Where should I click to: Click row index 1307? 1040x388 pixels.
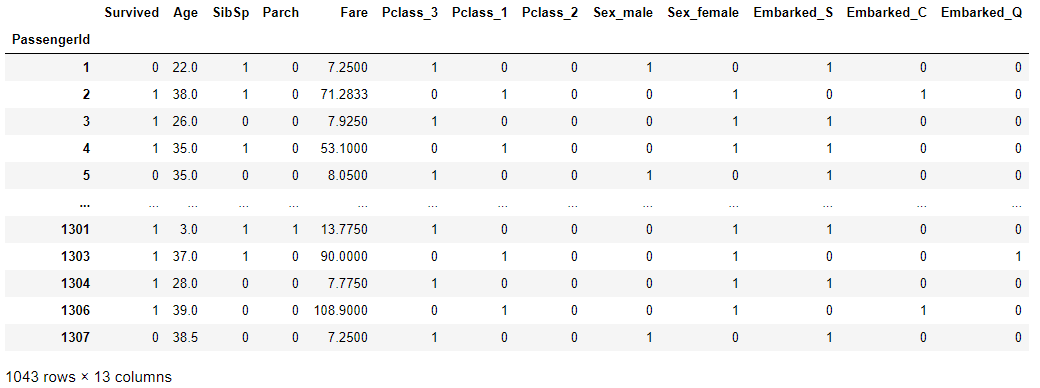click(x=76, y=338)
